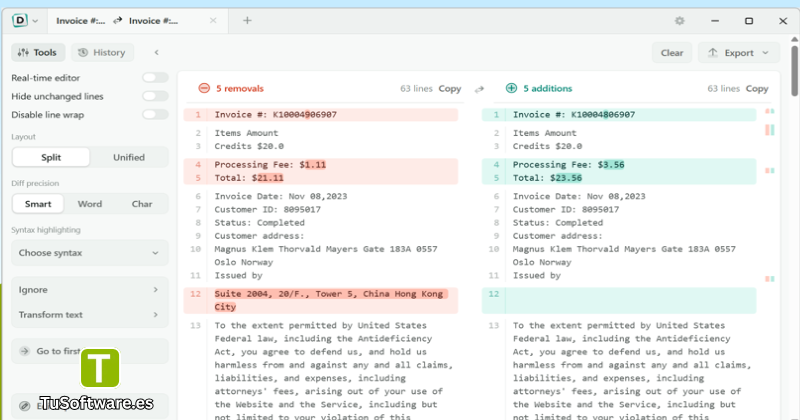Select the Unified layout option
The width and height of the screenshot is (800, 420).
click(x=129, y=157)
